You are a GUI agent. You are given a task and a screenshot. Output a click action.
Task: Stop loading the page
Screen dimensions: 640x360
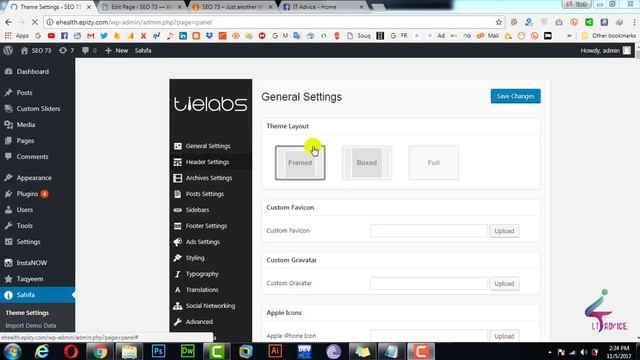point(35,22)
